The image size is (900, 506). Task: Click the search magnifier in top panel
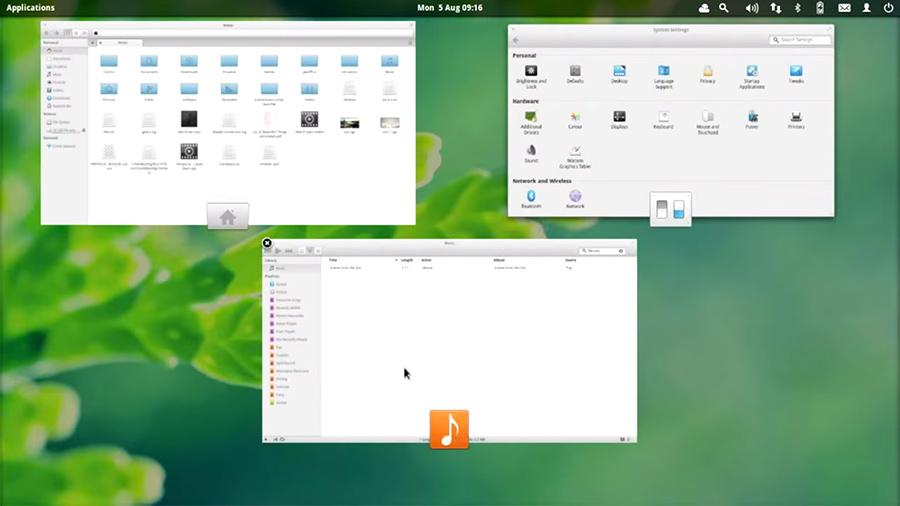[x=724, y=8]
